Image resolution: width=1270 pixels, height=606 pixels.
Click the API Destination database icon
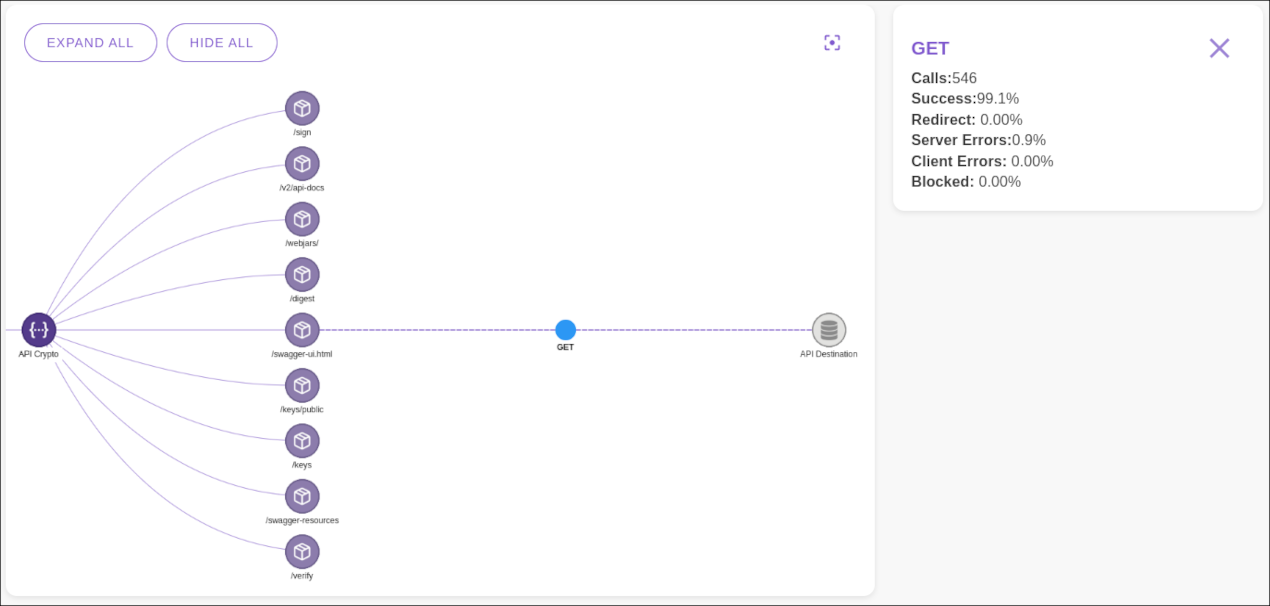(829, 330)
